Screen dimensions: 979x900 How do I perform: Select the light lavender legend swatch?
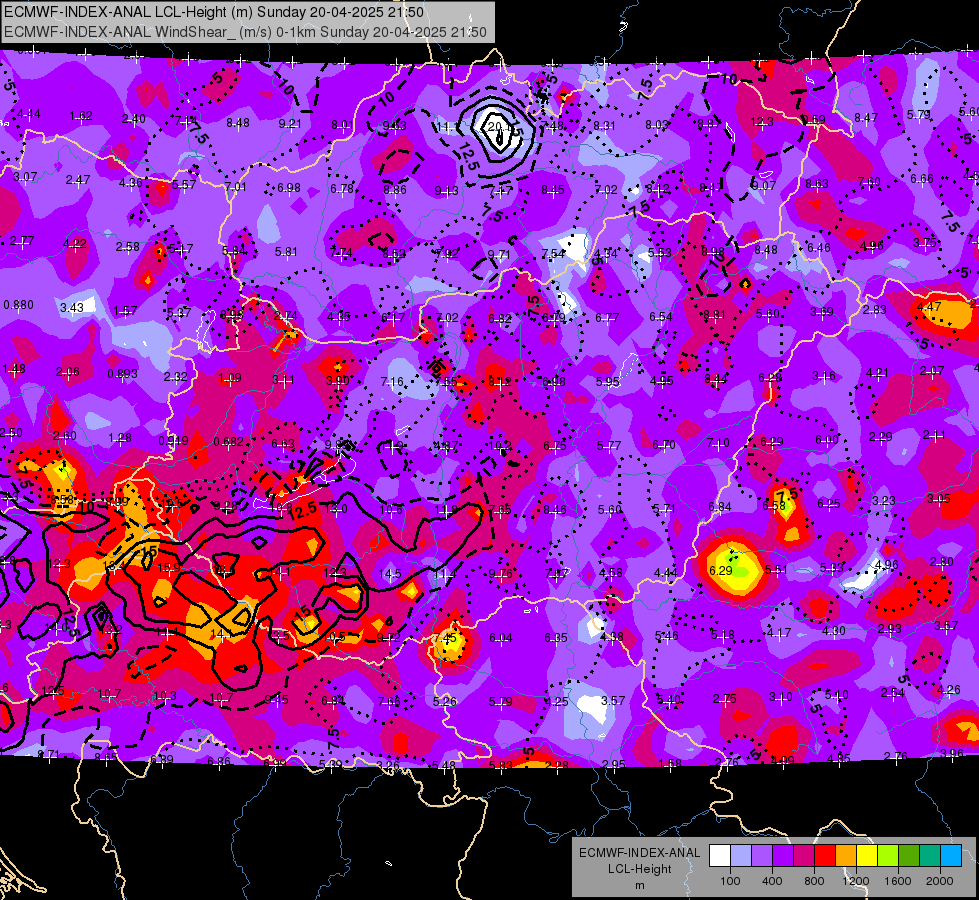point(741,856)
